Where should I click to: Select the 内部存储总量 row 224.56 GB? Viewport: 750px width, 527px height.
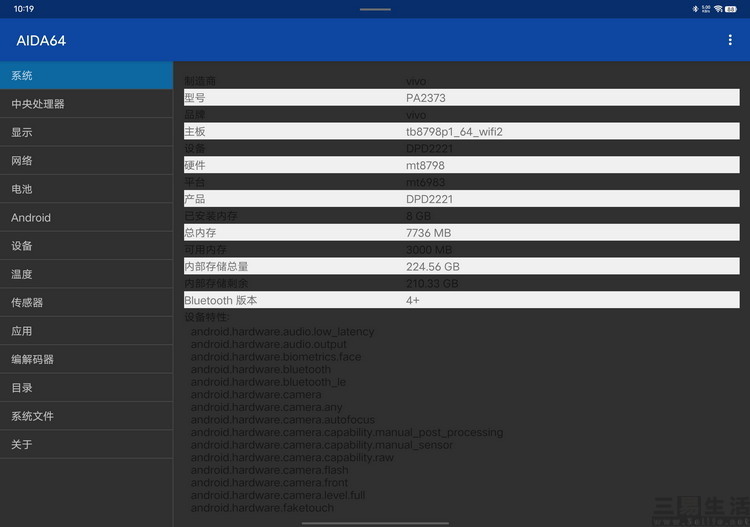point(462,266)
